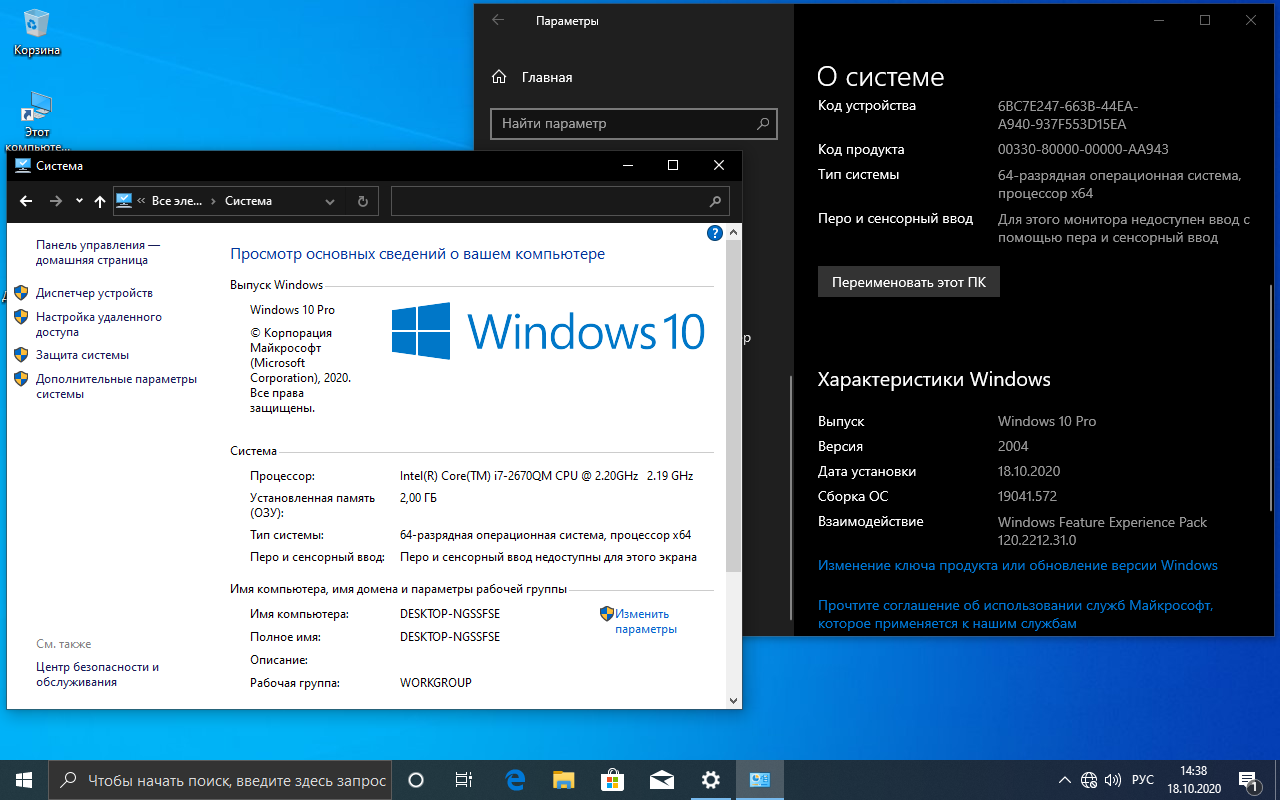The height and width of the screenshot is (800, 1280).
Task: Open Microsoft Store from taskbar
Action: pyautogui.click(x=613, y=780)
